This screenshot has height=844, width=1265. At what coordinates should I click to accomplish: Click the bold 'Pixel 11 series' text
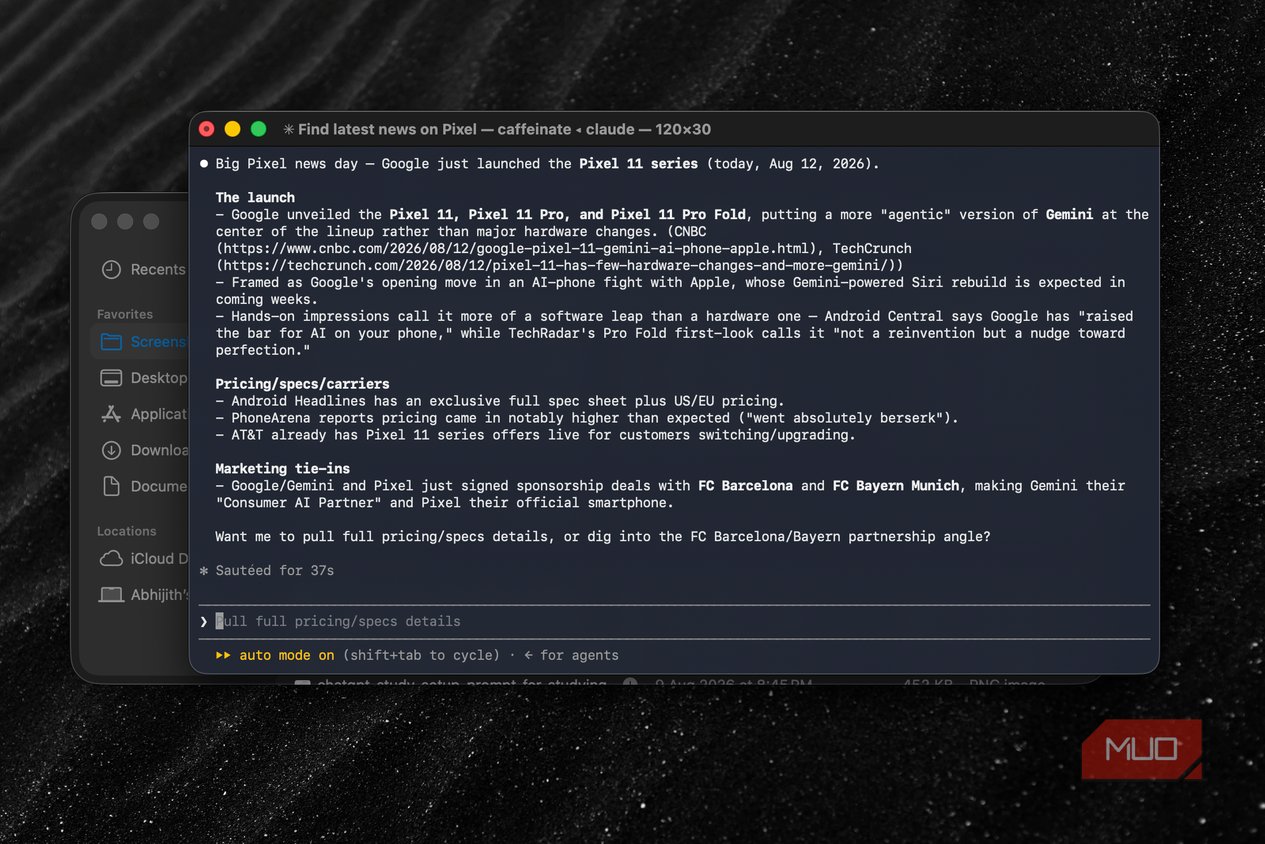pyautogui.click(x=638, y=163)
